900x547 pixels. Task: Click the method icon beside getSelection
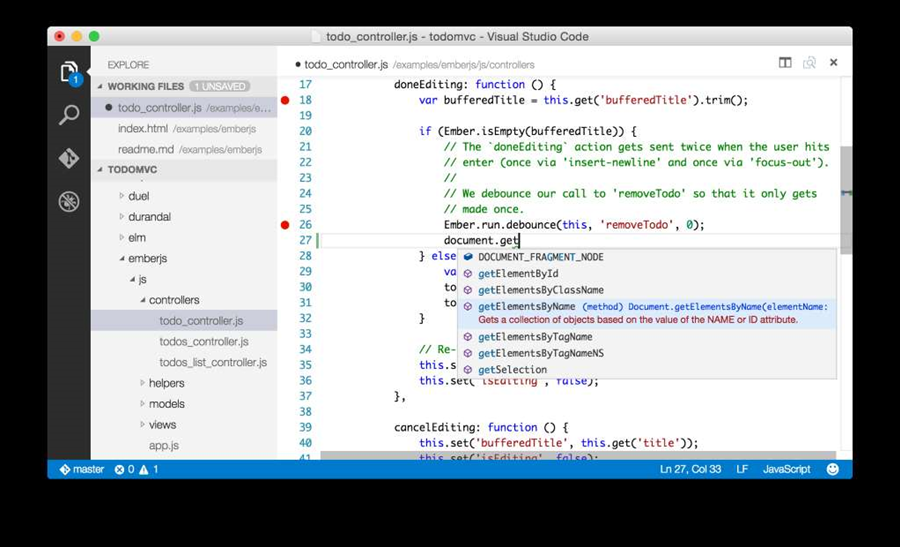point(468,370)
